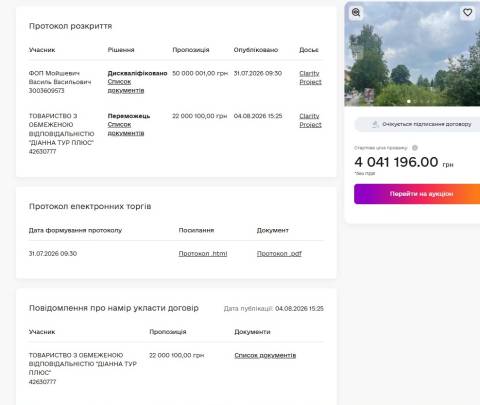Open document list for disqualified participant
This screenshot has height=405, width=480.
pyautogui.click(x=126, y=86)
